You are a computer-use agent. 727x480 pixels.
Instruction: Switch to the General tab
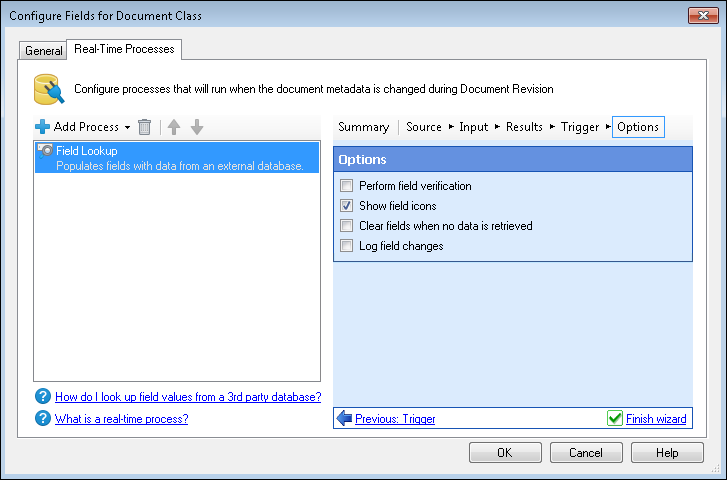point(43,50)
